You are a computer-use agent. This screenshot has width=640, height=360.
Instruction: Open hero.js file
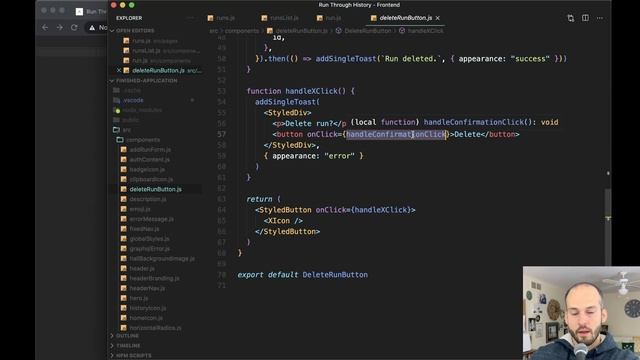coord(139,298)
